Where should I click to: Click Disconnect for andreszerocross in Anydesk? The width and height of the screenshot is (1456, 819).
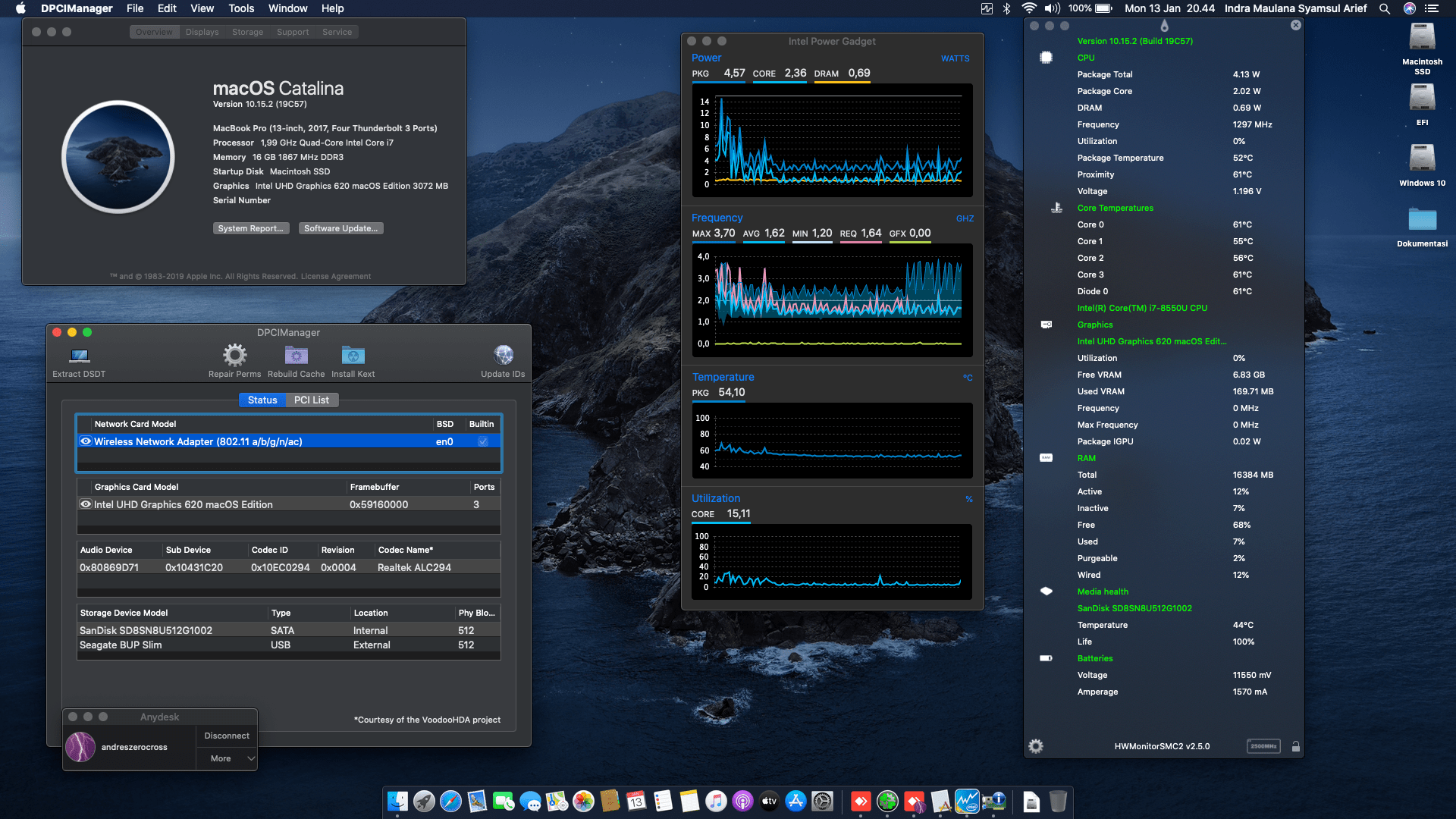pyautogui.click(x=226, y=735)
